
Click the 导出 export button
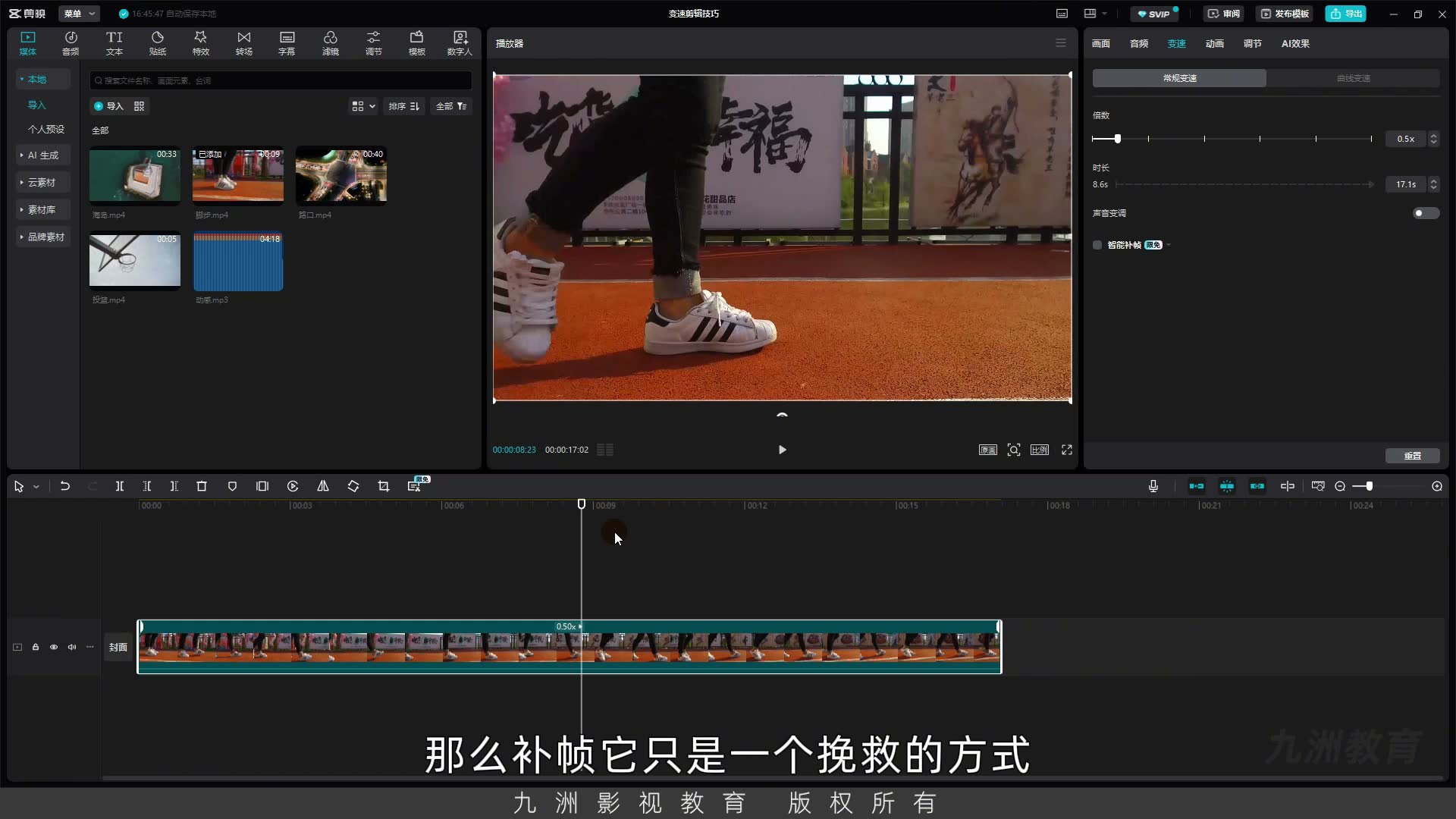click(x=1345, y=14)
